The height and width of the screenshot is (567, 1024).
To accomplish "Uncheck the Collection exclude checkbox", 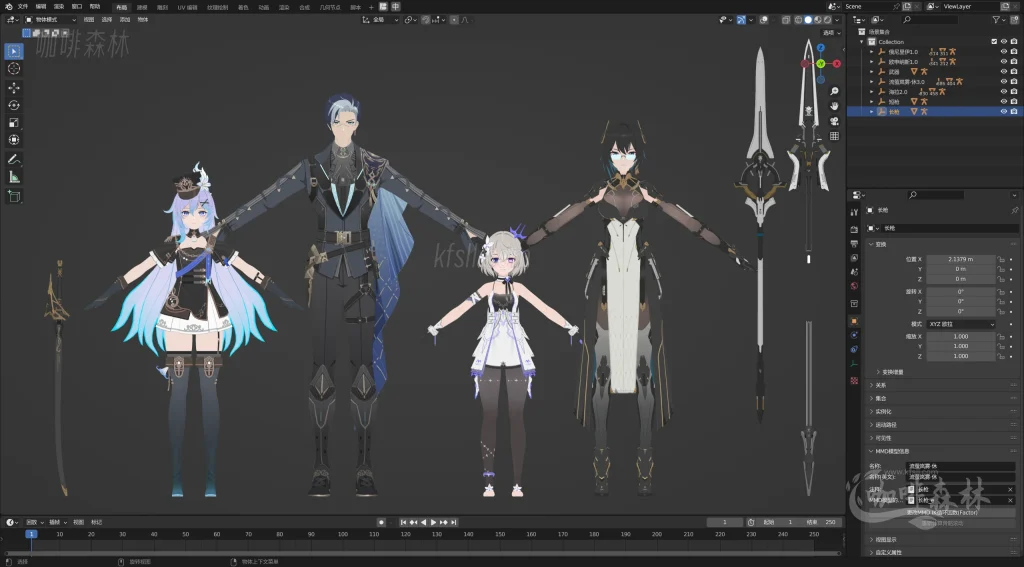I will (994, 42).
